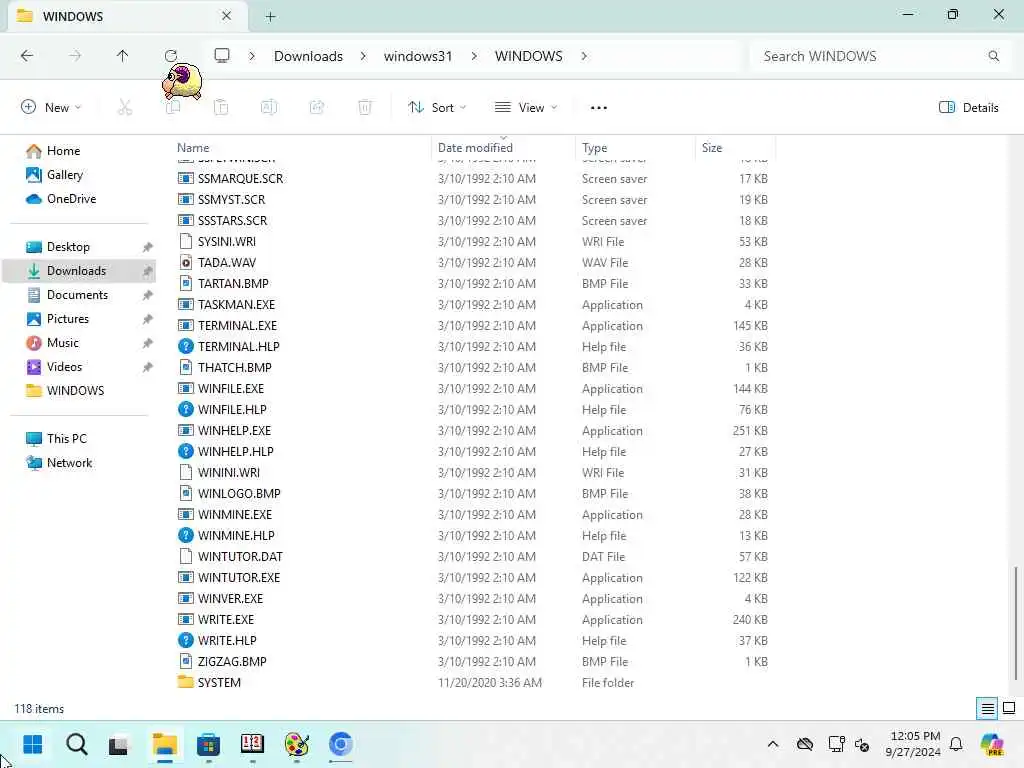The image size is (1024, 768).
Task: Open the clock and date in tray
Action: coord(913,744)
